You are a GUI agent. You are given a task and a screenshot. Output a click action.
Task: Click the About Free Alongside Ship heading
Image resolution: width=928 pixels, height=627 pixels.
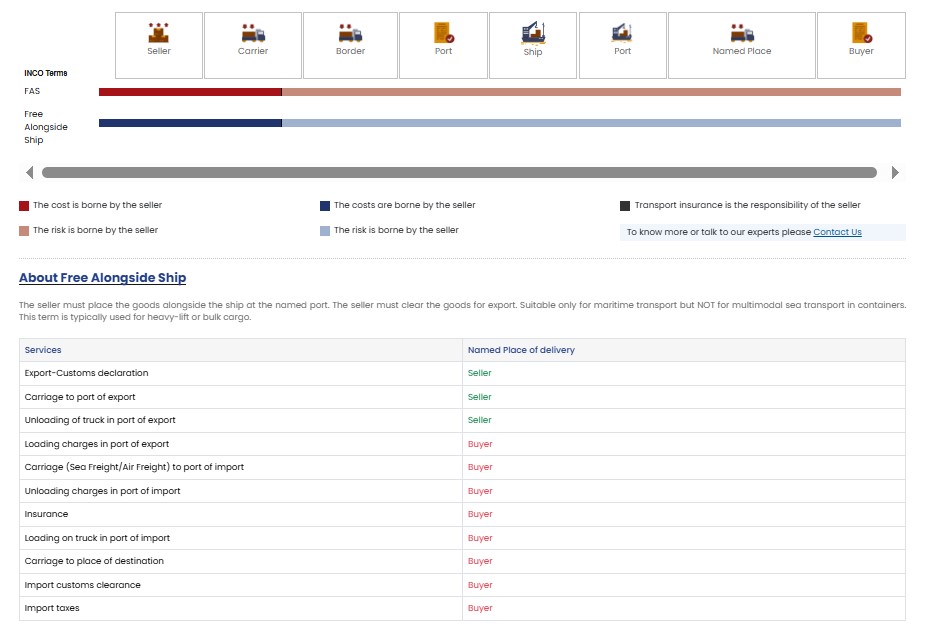pos(102,278)
